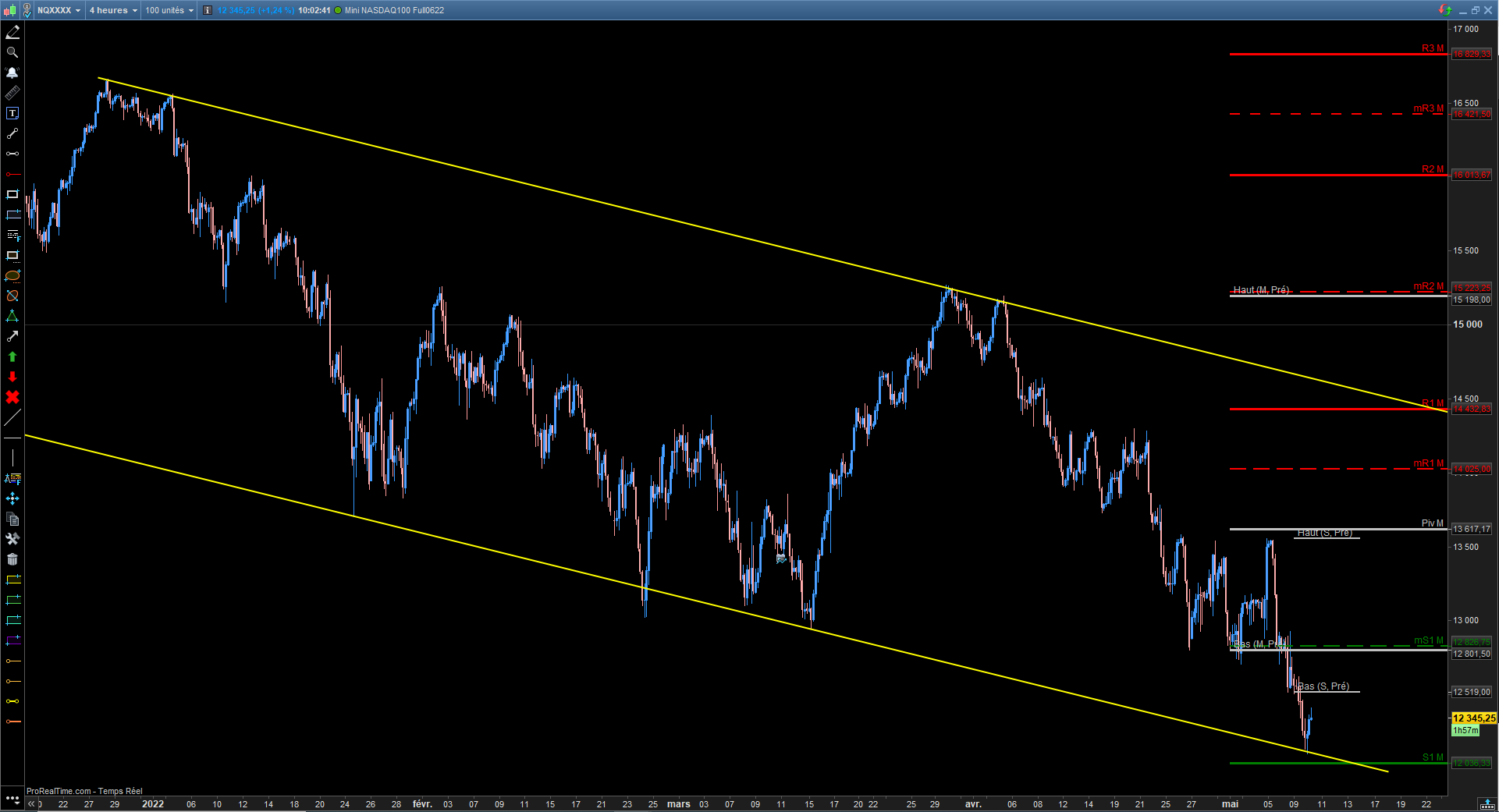This screenshot has width=1499, height=812.
Task: Pick the filled rectangle zone tool
Action: 12,255
